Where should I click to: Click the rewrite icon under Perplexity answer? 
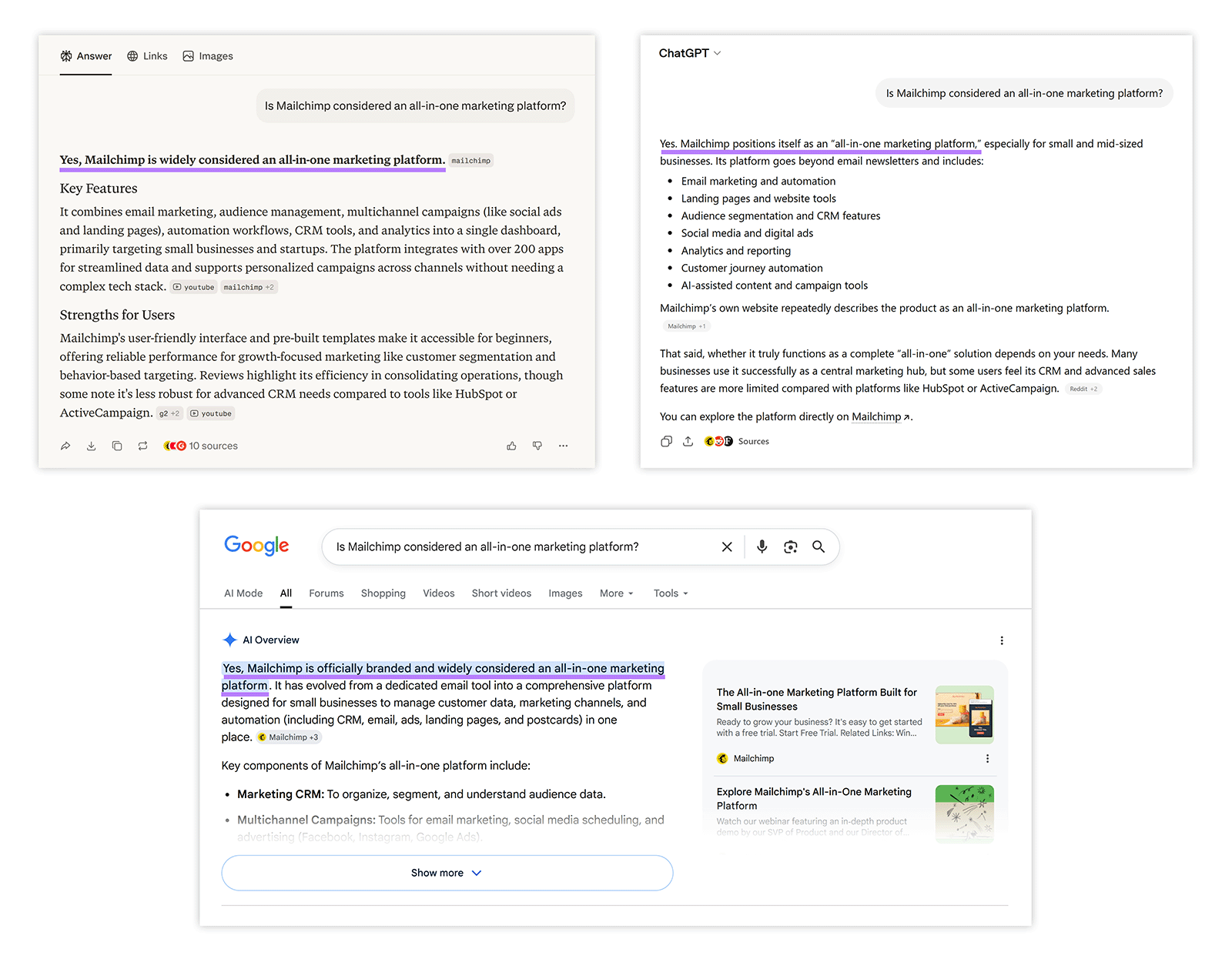point(142,446)
